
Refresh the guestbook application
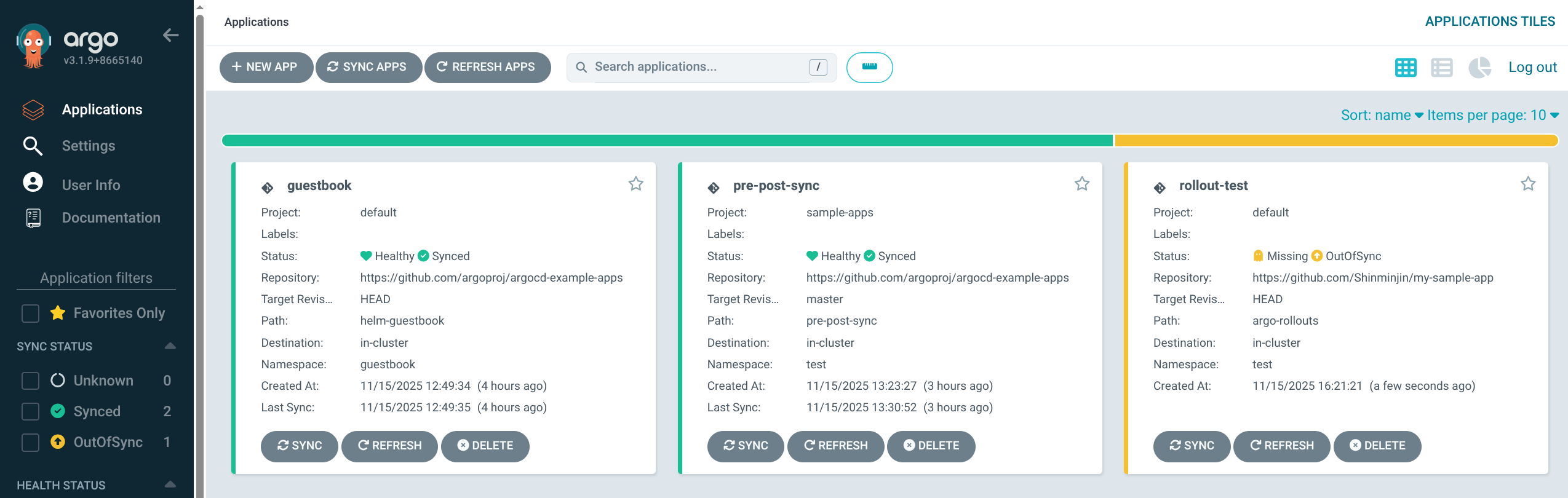pyautogui.click(x=389, y=446)
